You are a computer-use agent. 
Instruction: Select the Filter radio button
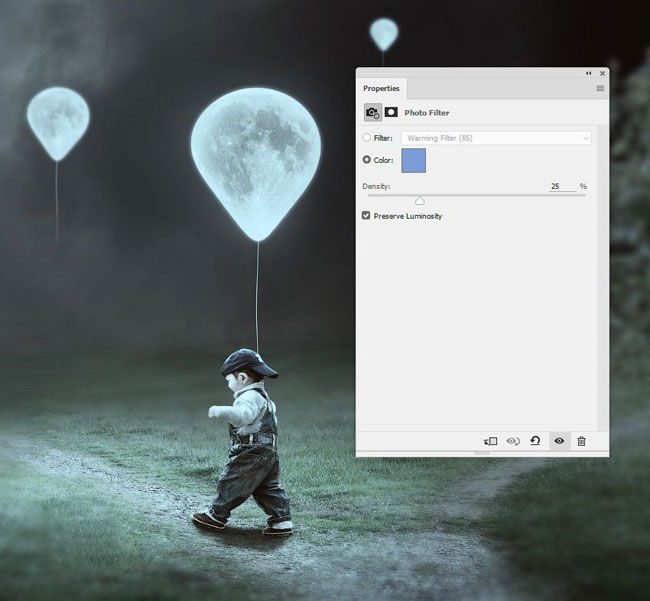366,138
